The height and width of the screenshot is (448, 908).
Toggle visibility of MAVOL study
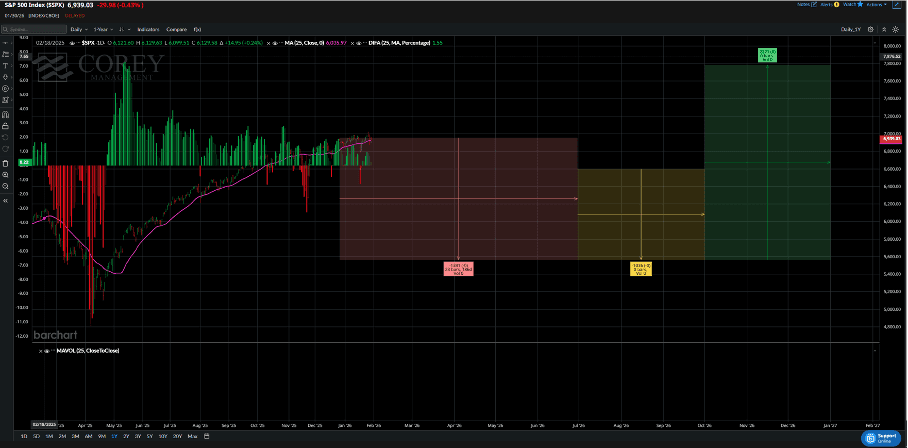pyautogui.click(x=47, y=351)
